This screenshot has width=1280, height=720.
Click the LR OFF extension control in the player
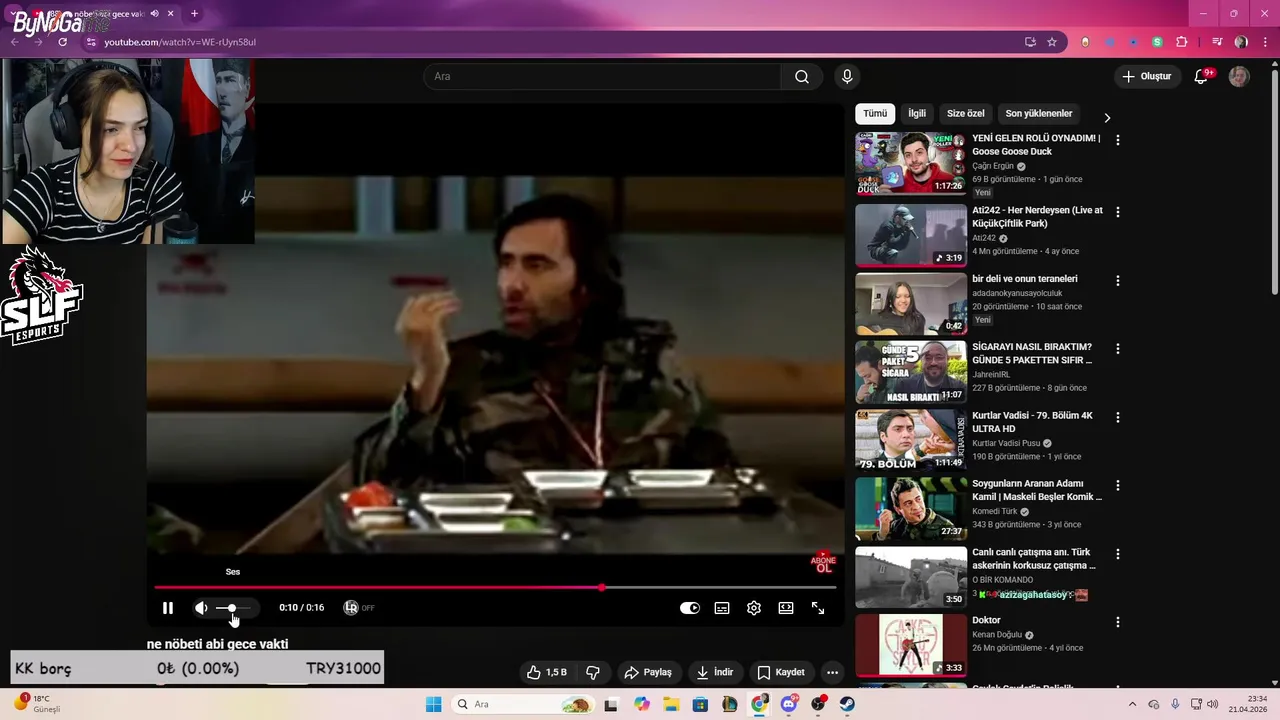pos(359,608)
